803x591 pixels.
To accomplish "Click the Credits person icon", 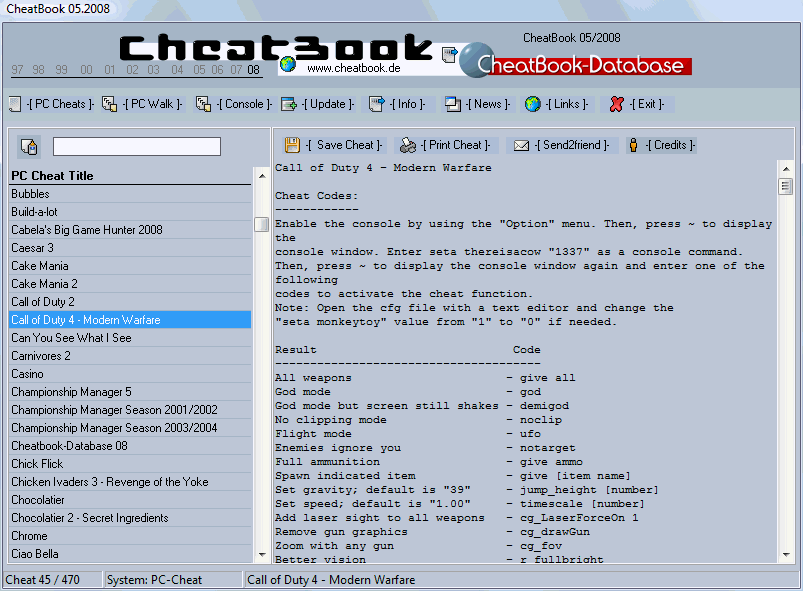I will [633, 145].
